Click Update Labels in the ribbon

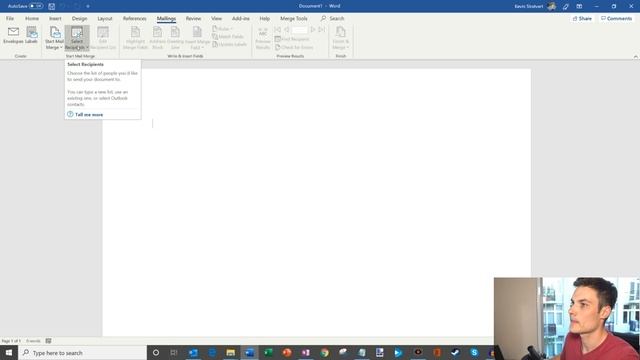point(229,44)
